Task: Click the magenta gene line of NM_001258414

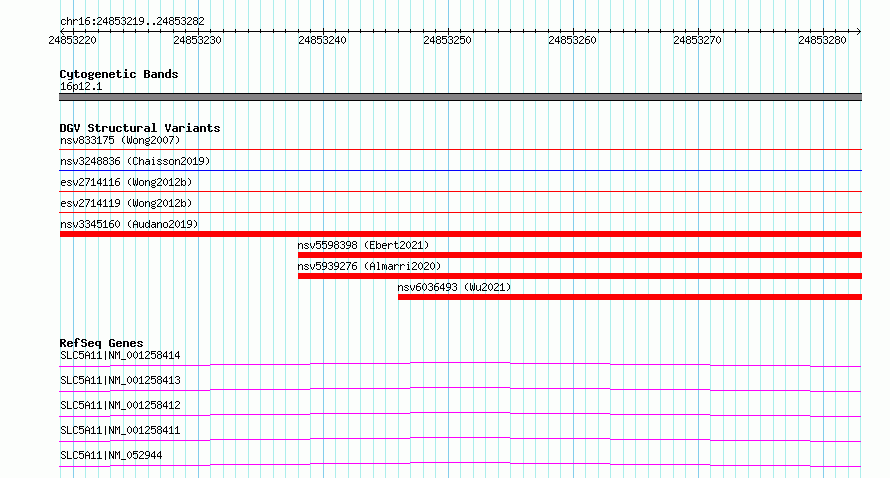Action: click(x=460, y=364)
